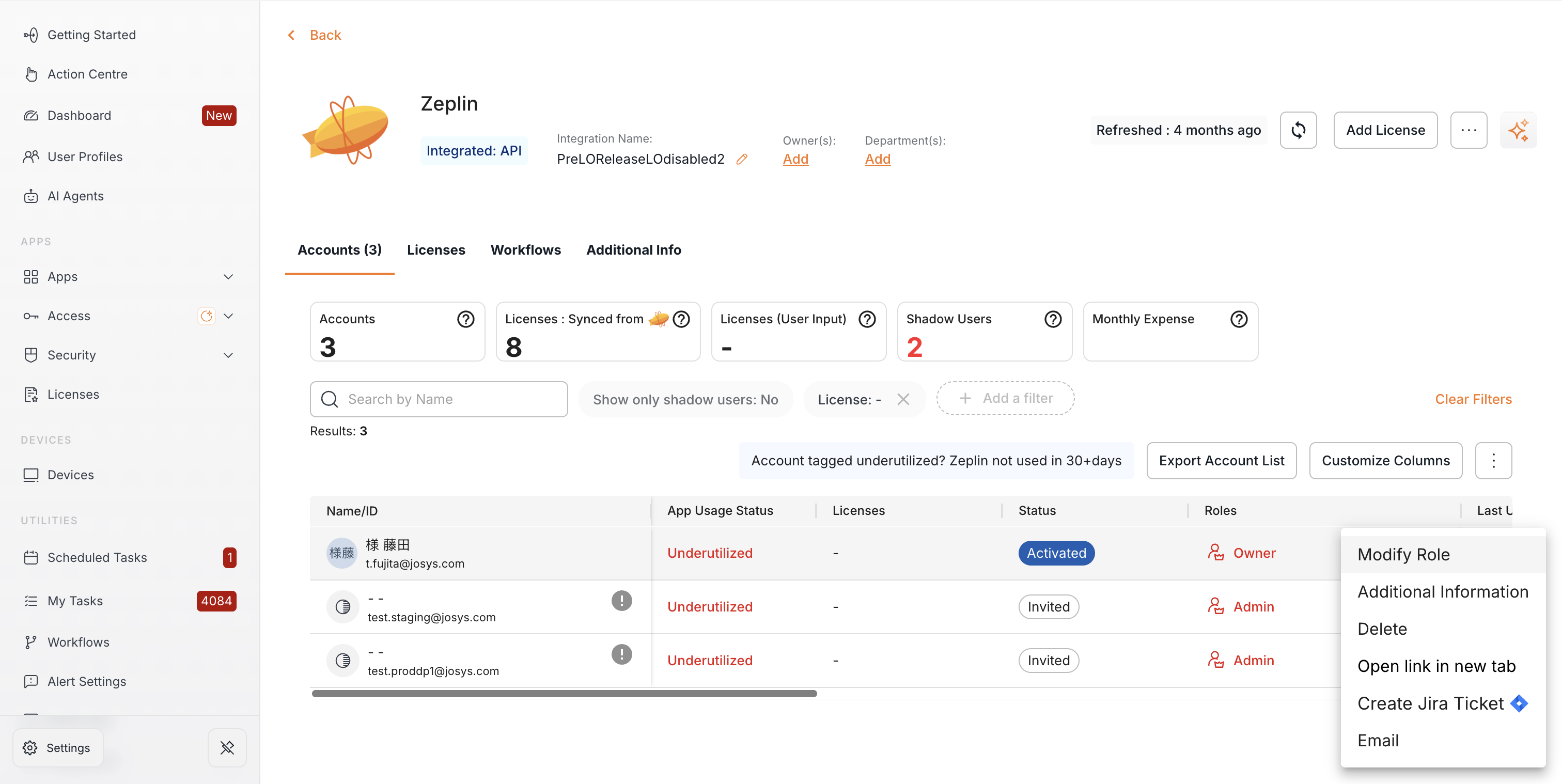
Task: Click the Export Account List button
Action: 1221,460
